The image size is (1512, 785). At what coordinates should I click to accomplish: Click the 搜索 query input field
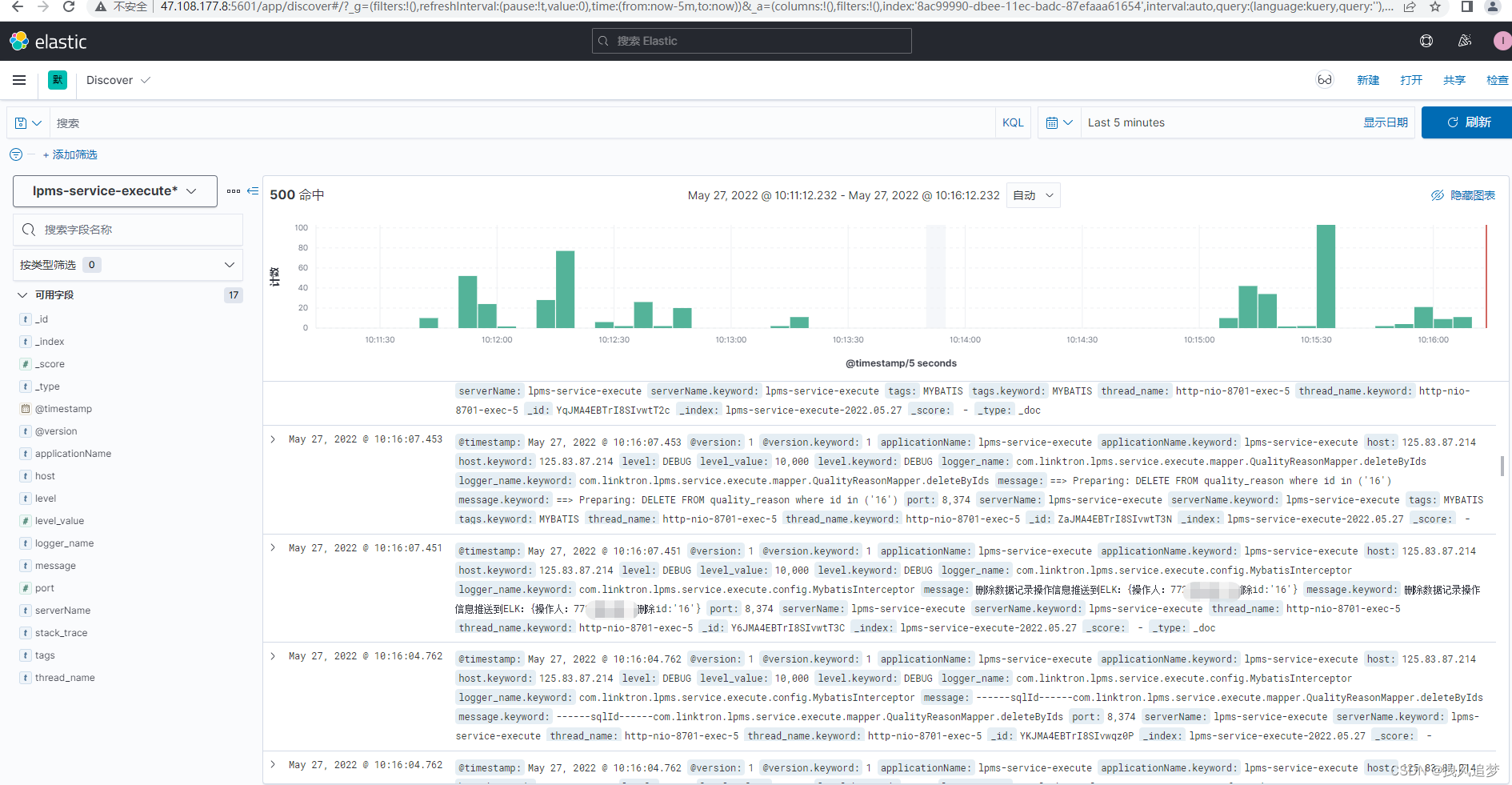point(522,123)
